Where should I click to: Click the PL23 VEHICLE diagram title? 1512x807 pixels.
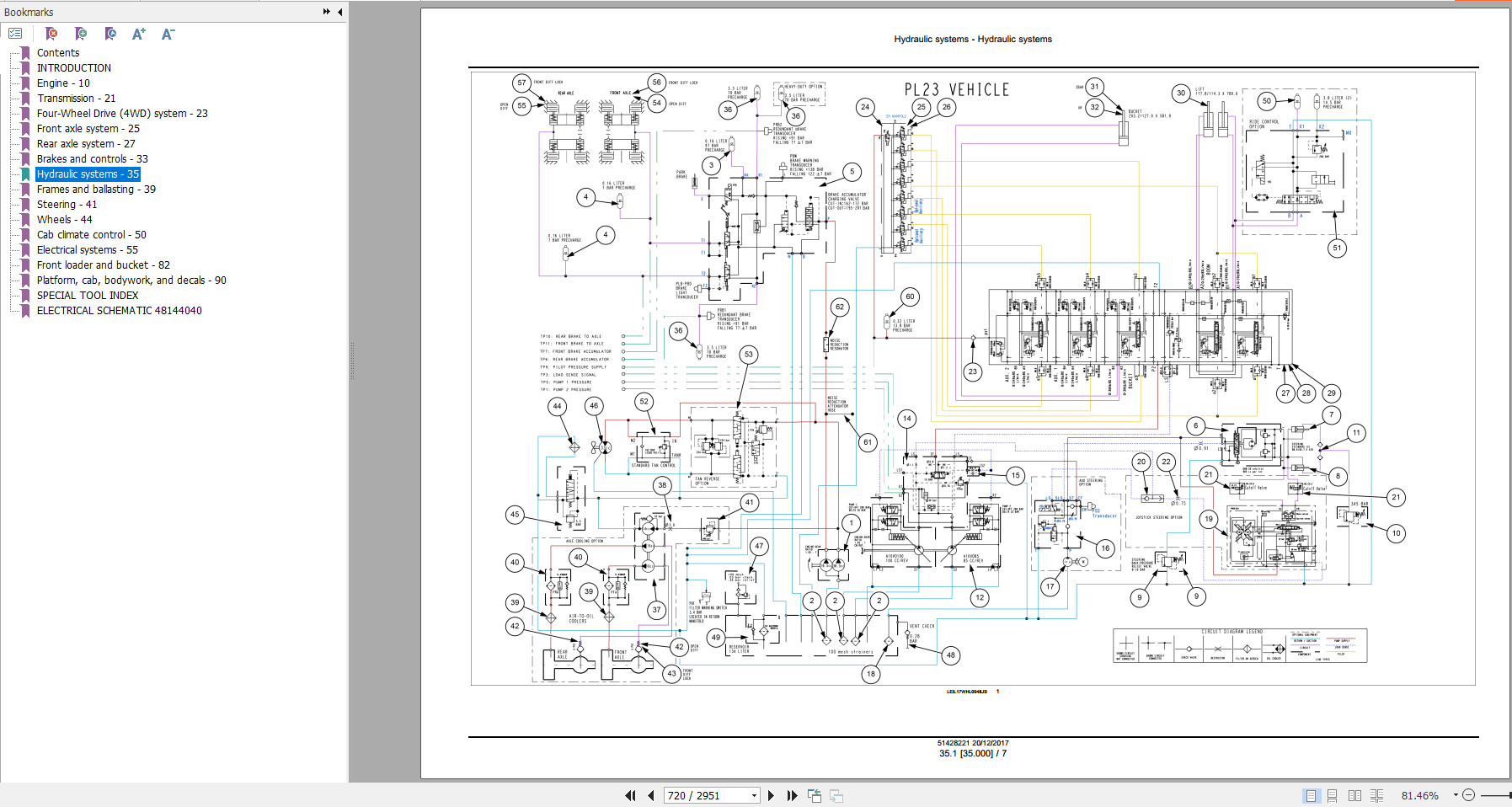[x=956, y=89]
